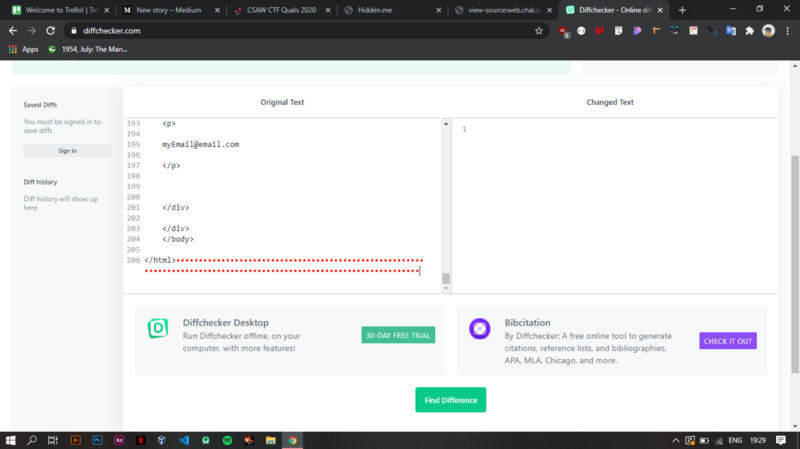Go forward in browser history
Viewport: 800px width, 449px height.
click(x=32, y=31)
